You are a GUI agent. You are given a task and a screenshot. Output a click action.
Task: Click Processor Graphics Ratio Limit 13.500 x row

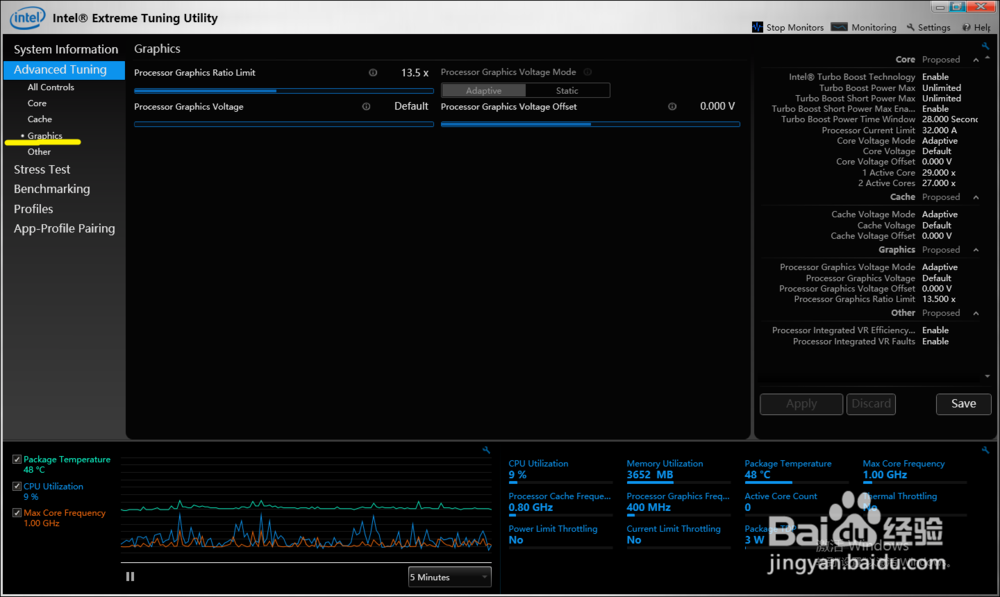click(x=874, y=299)
